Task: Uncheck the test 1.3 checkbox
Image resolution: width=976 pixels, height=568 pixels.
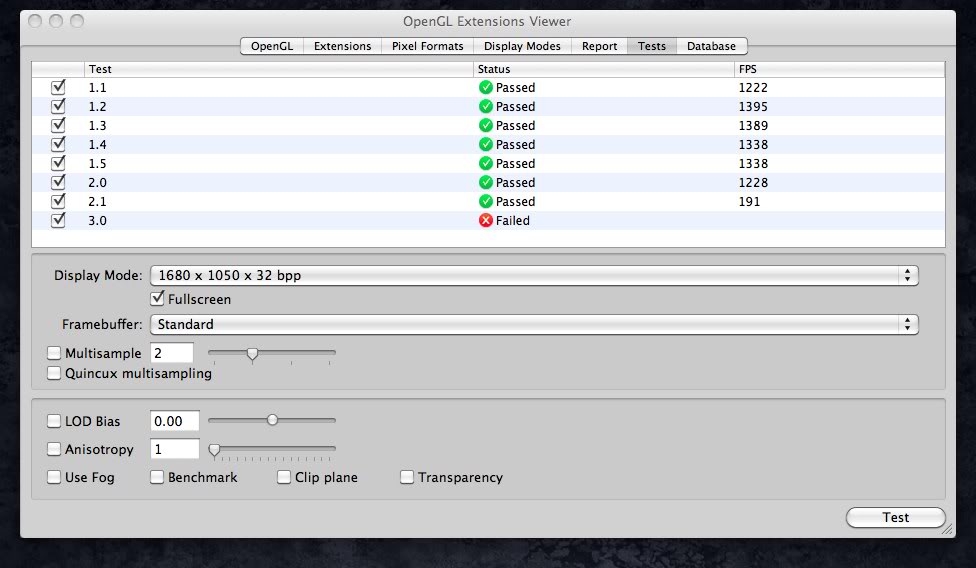Action: [58, 125]
